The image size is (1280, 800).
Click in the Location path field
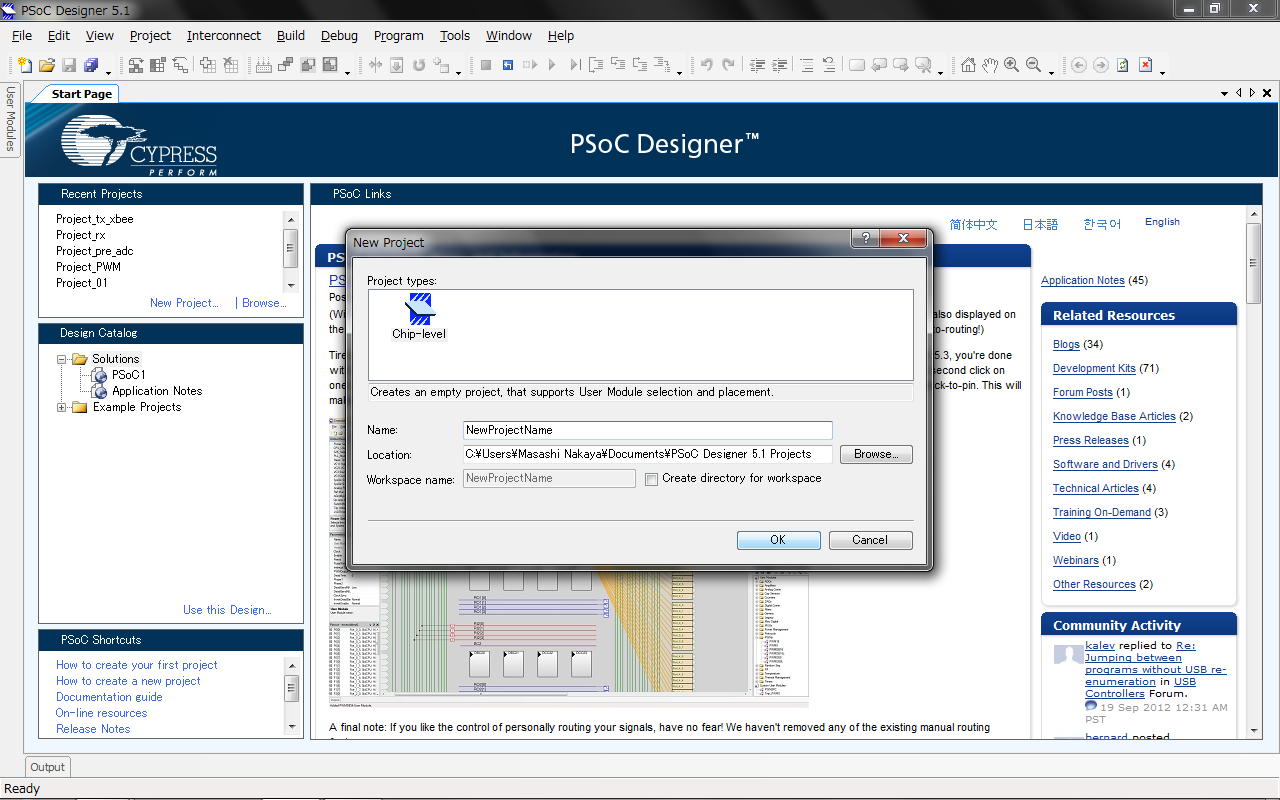click(648, 454)
